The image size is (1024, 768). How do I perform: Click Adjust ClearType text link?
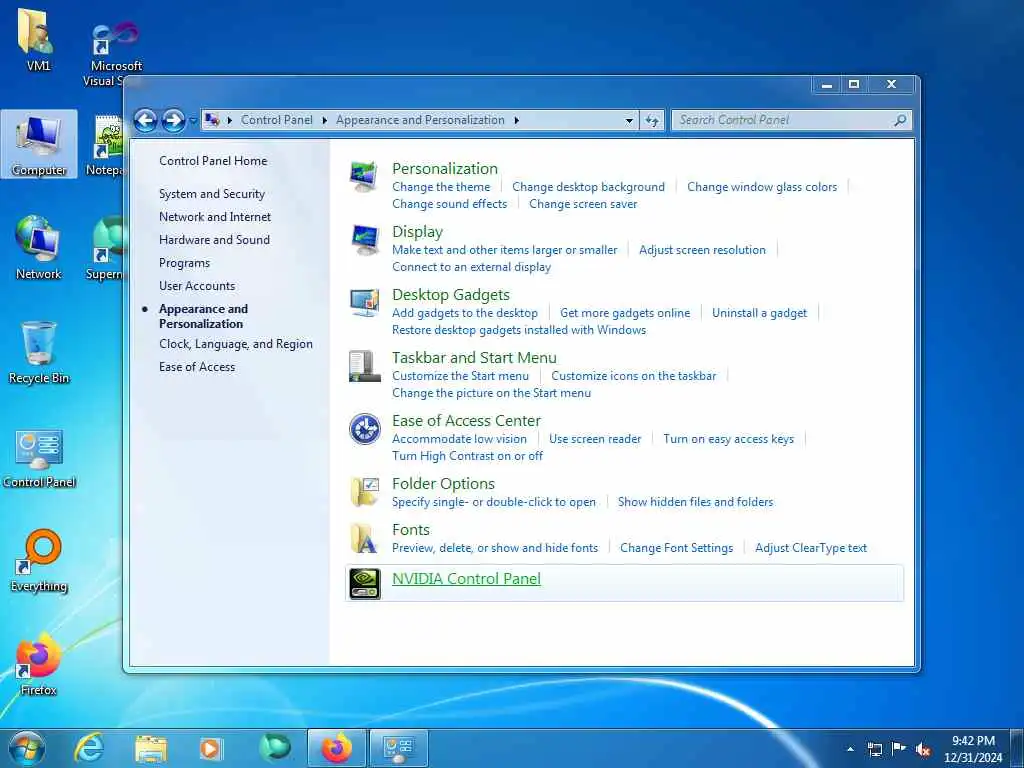[811, 548]
